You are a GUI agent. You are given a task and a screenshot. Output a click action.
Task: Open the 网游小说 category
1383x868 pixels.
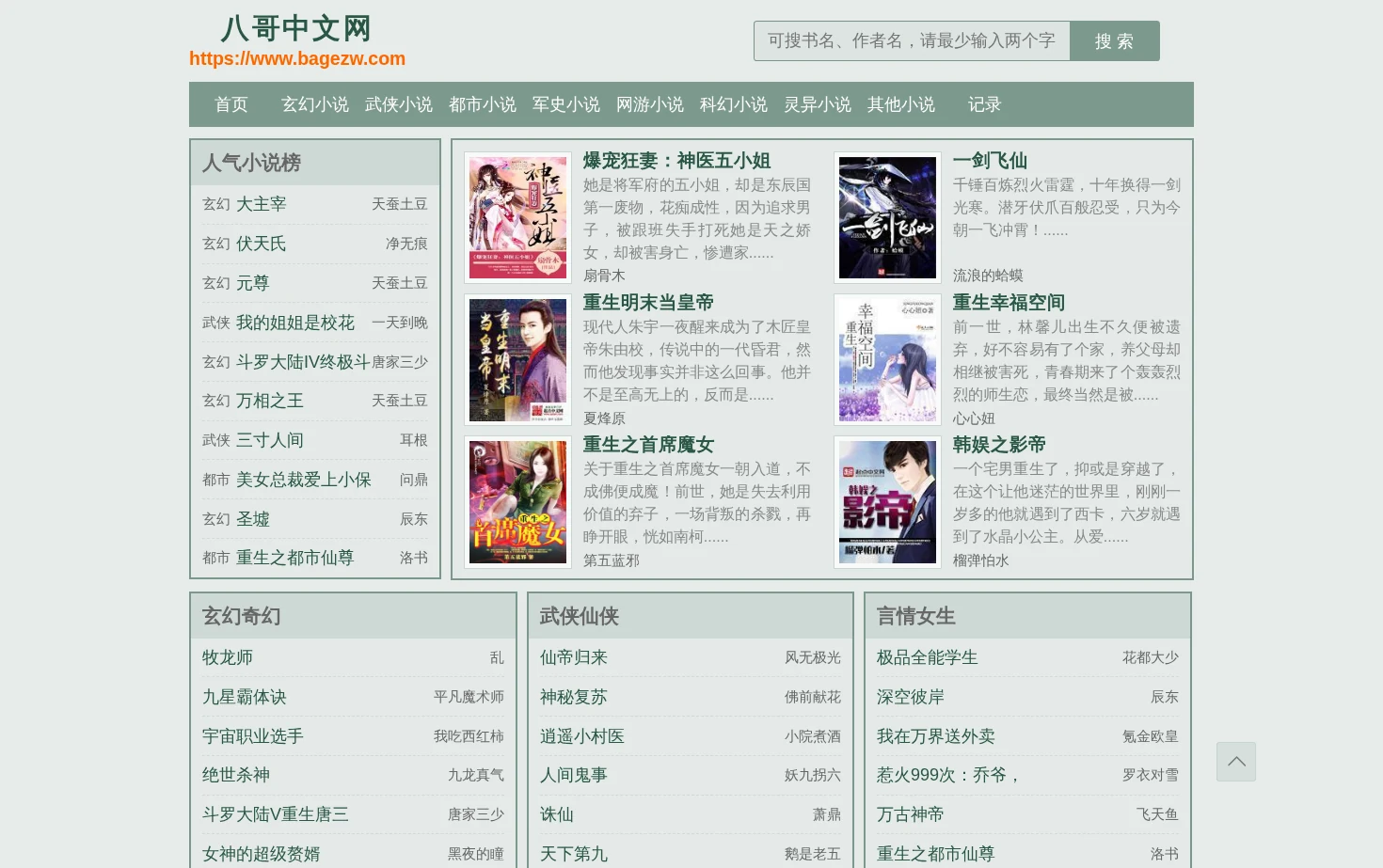650,104
